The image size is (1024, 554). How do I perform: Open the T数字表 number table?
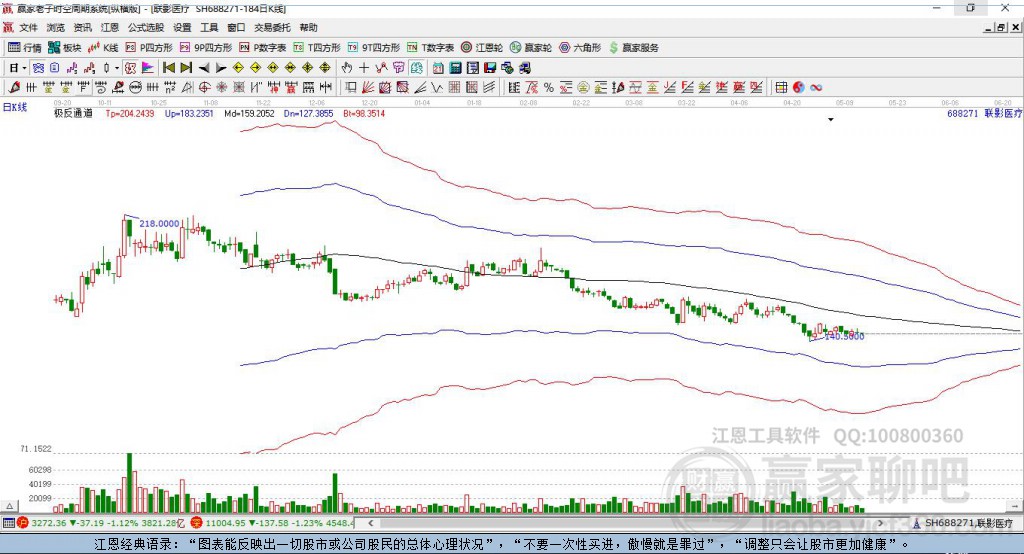point(430,48)
